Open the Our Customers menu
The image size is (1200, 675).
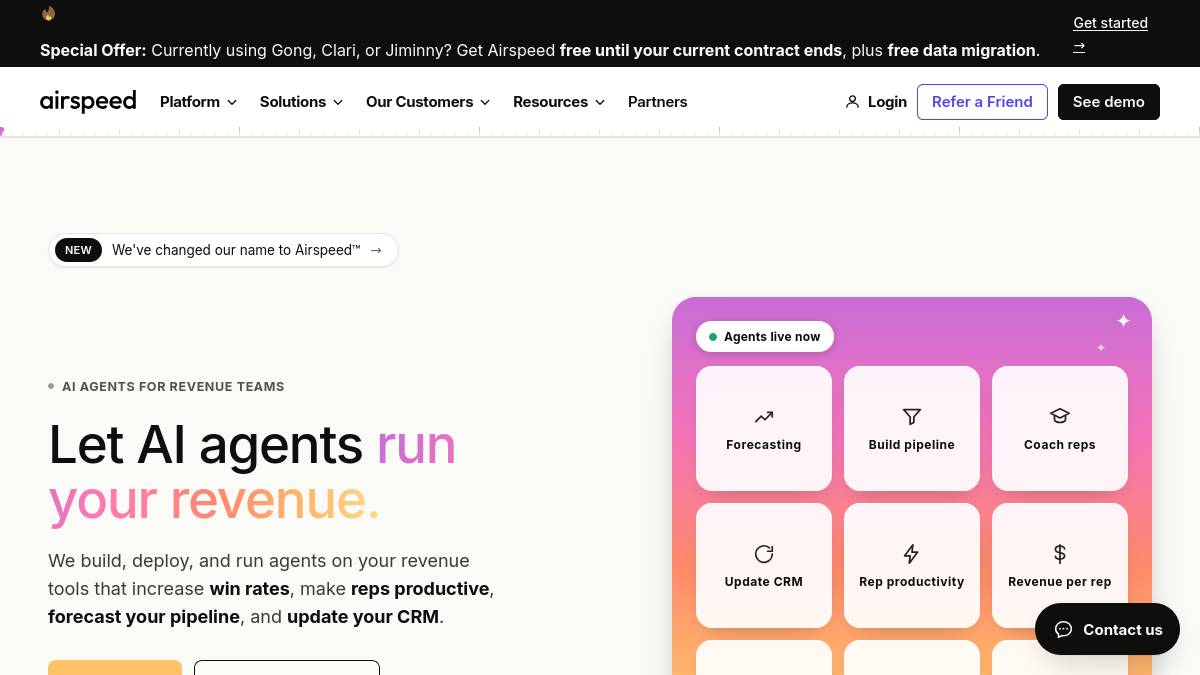click(x=428, y=102)
